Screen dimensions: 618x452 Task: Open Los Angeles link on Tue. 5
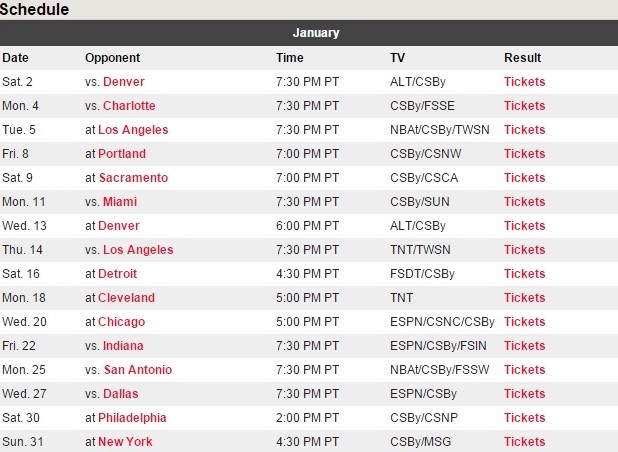(133, 130)
